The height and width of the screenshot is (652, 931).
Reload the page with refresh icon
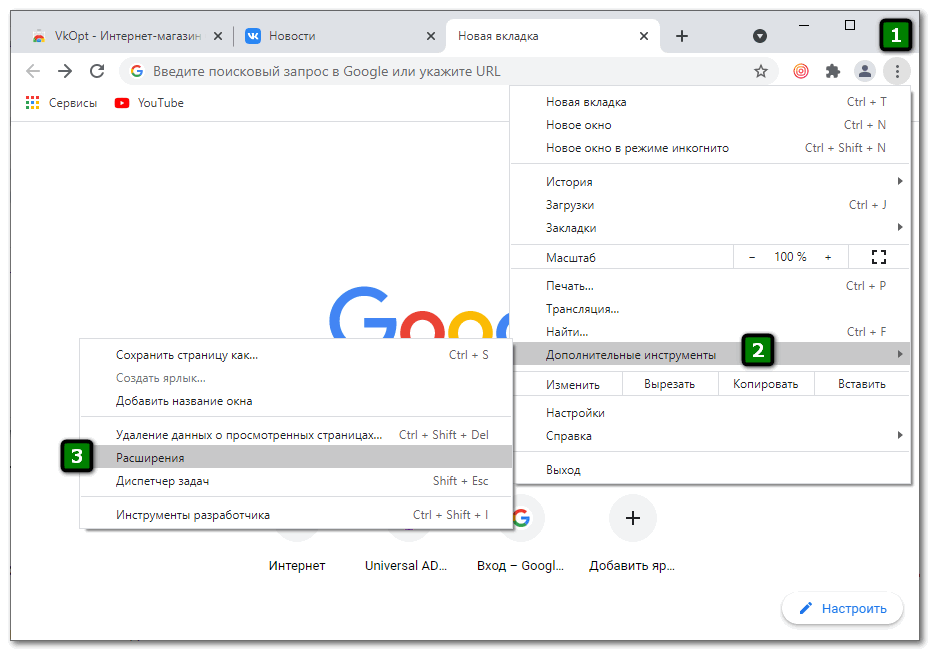tap(97, 71)
